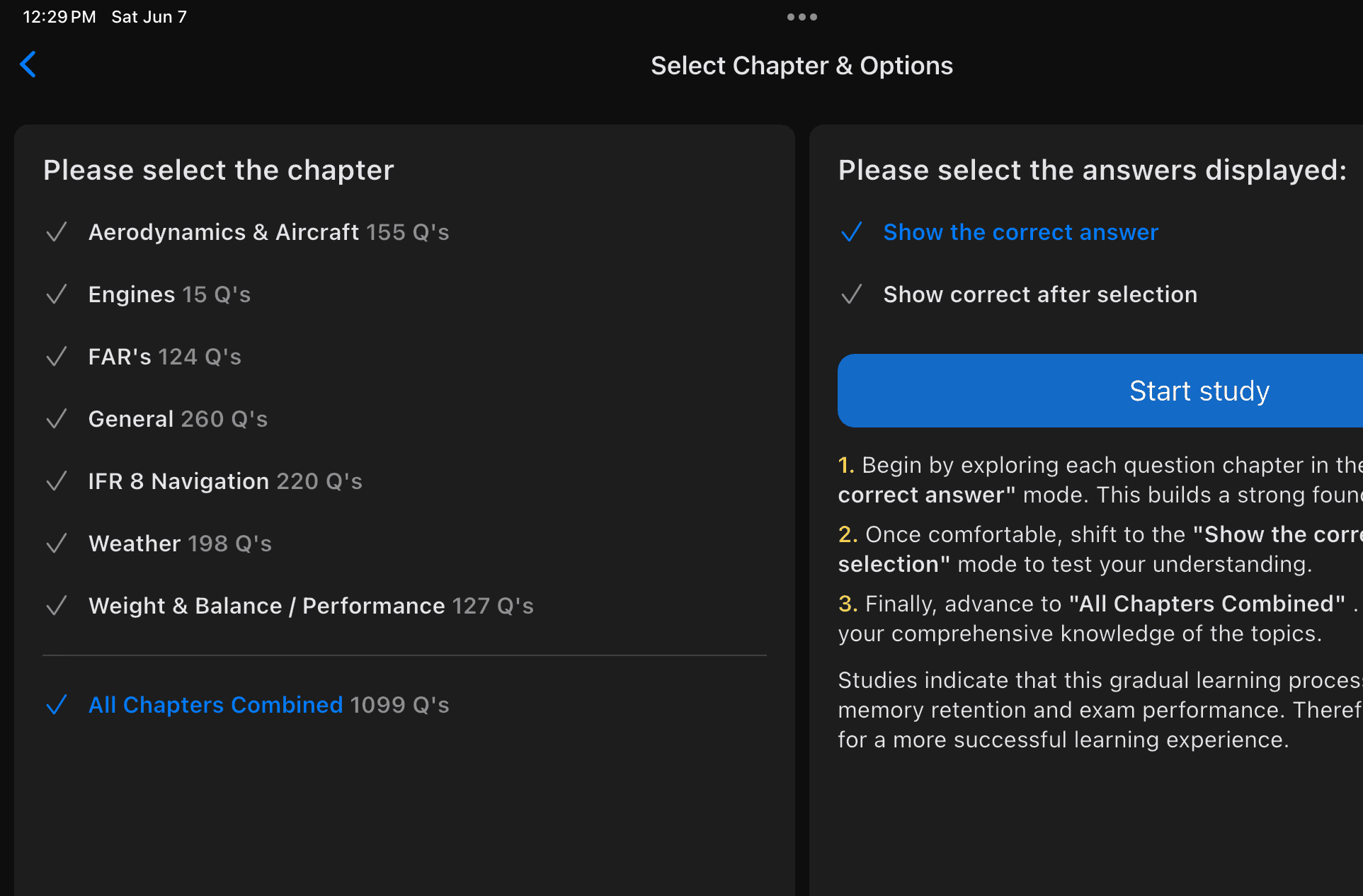Screen dimensions: 1363x896
Task: Click the checkmark beside Weather
Action: click(57, 544)
